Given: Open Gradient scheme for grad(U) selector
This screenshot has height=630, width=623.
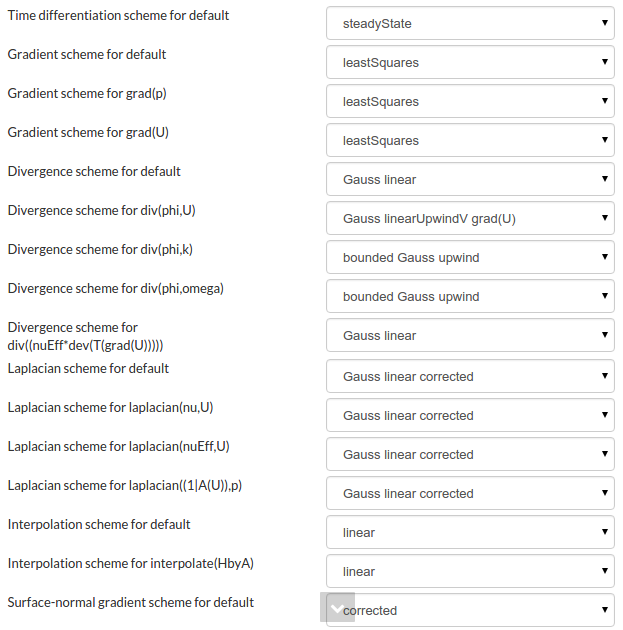Looking at the screenshot, I should tap(469, 140).
